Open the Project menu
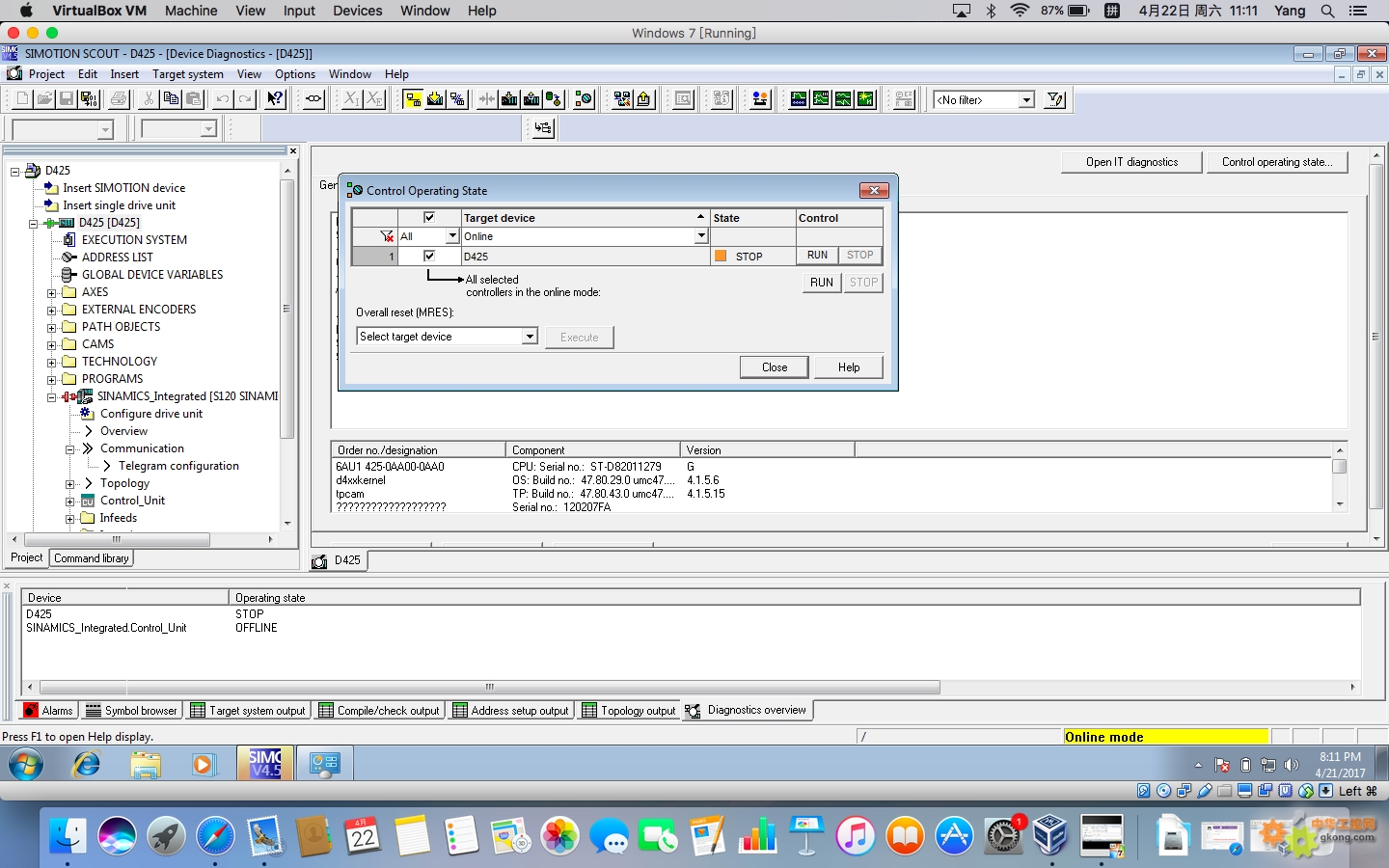 (x=46, y=74)
